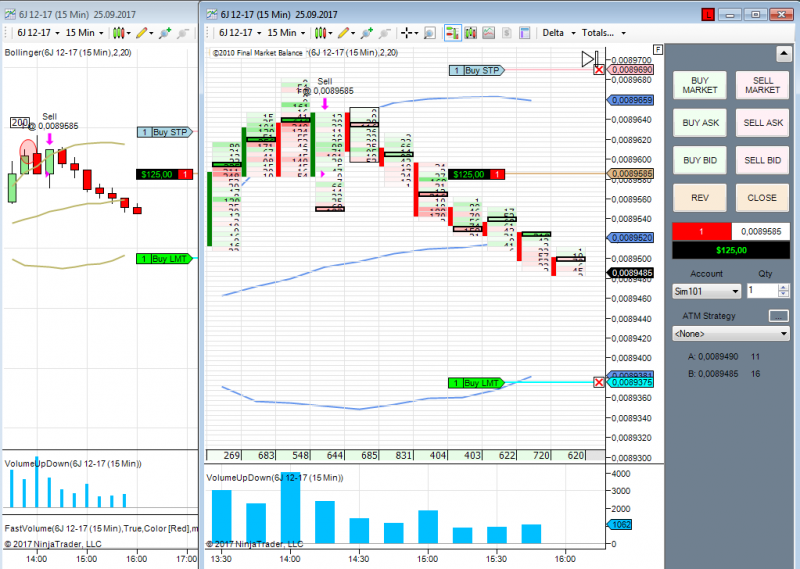The height and width of the screenshot is (569, 800).
Task: Select Buy STP flag in left window chart
Action: (x=165, y=132)
